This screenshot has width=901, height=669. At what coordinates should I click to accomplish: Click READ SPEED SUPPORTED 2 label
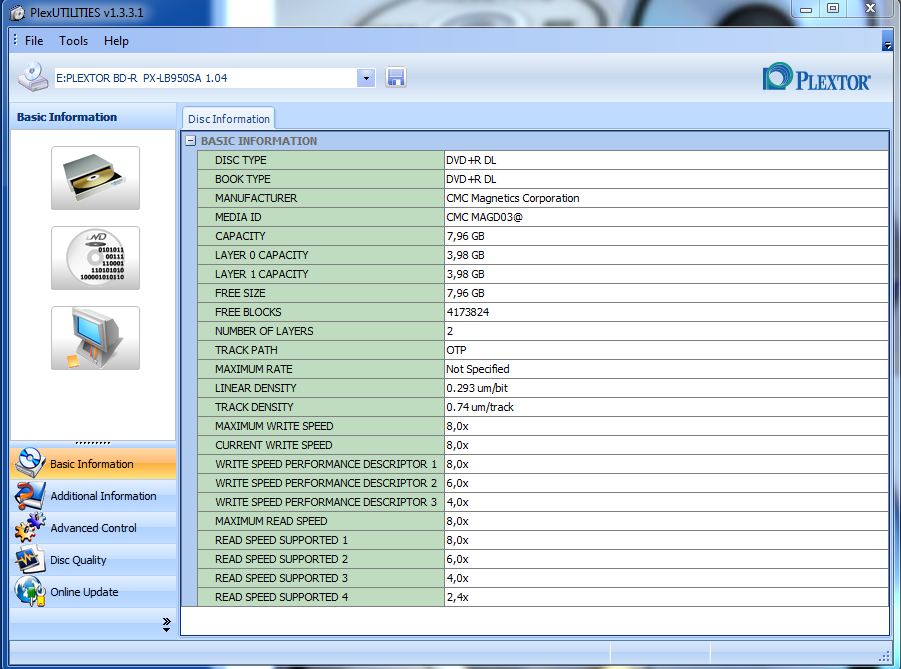[282, 559]
